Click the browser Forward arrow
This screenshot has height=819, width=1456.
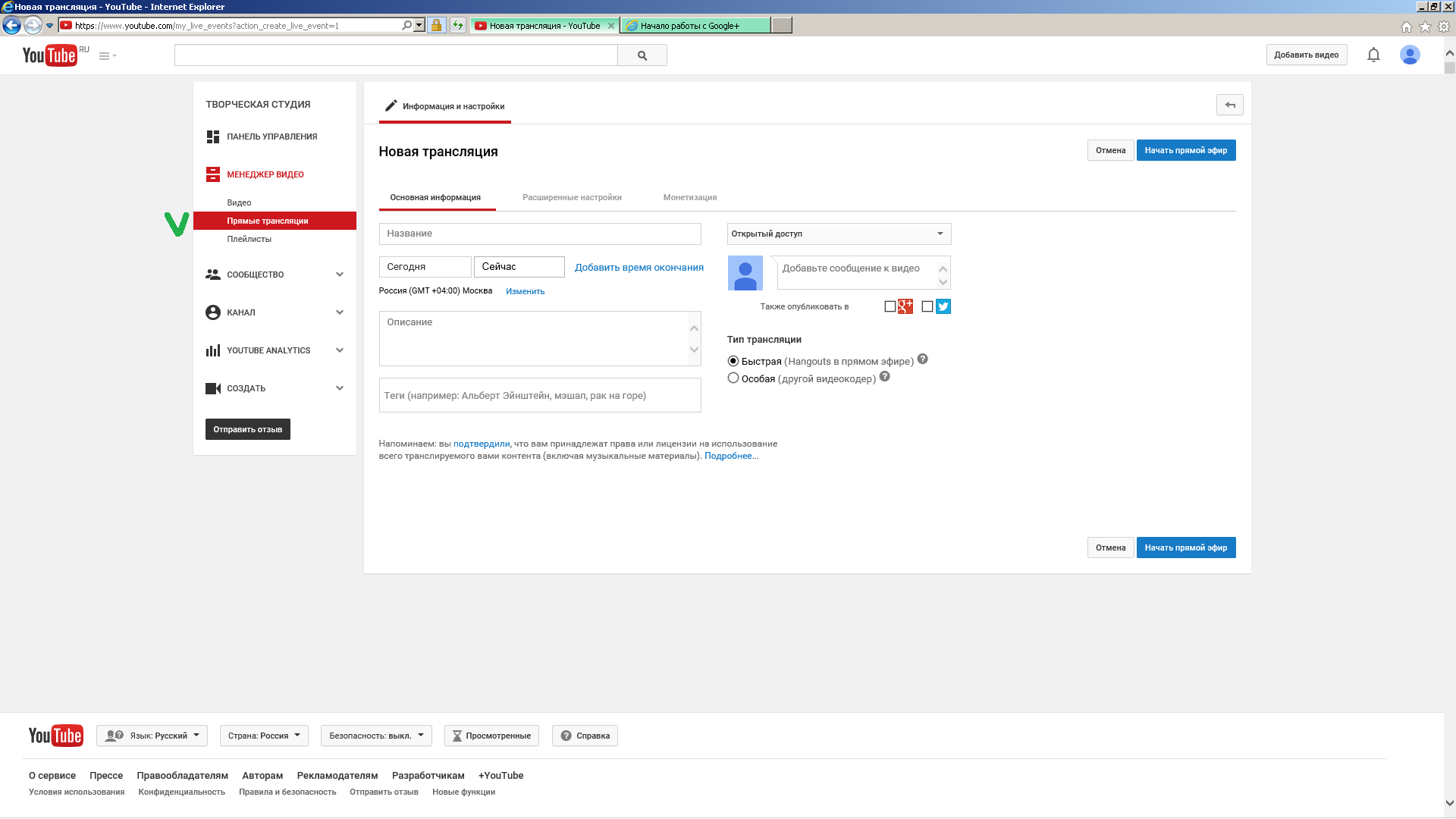pos(33,26)
